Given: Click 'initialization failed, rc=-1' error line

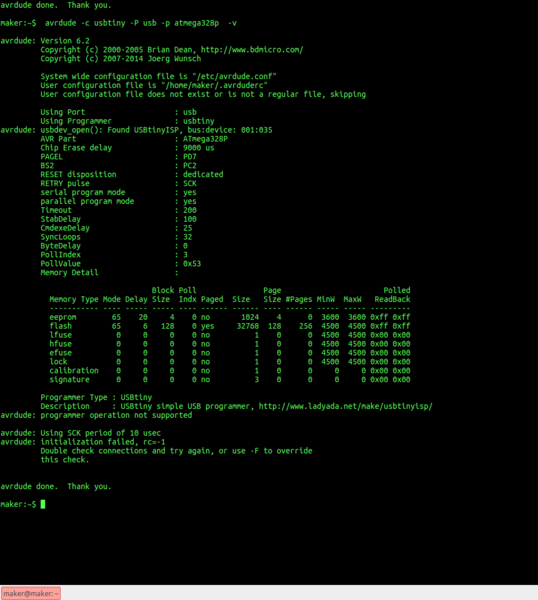Looking at the screenshot, I should coord(103,442).
